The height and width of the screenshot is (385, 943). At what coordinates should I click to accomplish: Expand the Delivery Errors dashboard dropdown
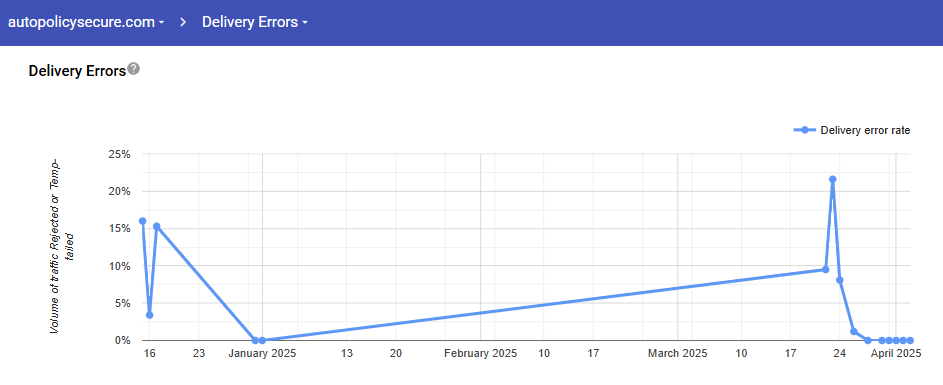pyautogui.click(x=255, y=22)
